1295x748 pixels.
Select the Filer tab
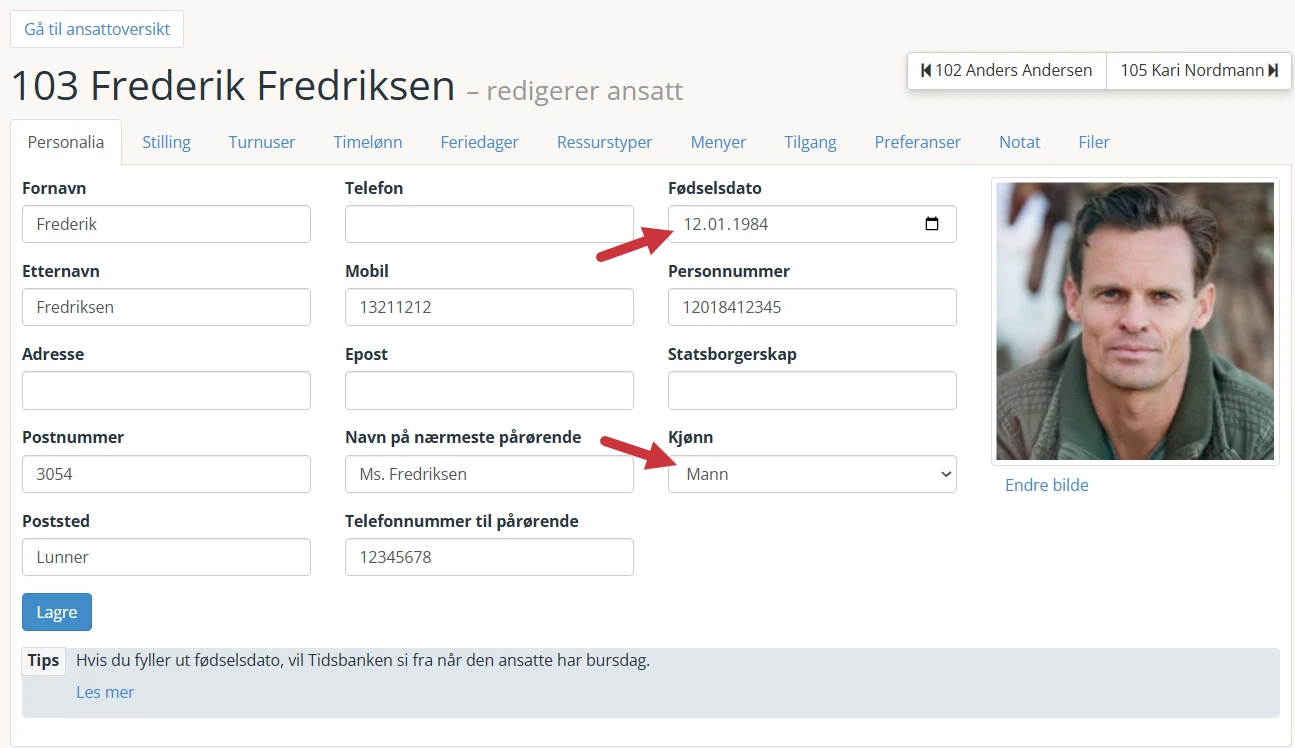[x=1094, y=142]
